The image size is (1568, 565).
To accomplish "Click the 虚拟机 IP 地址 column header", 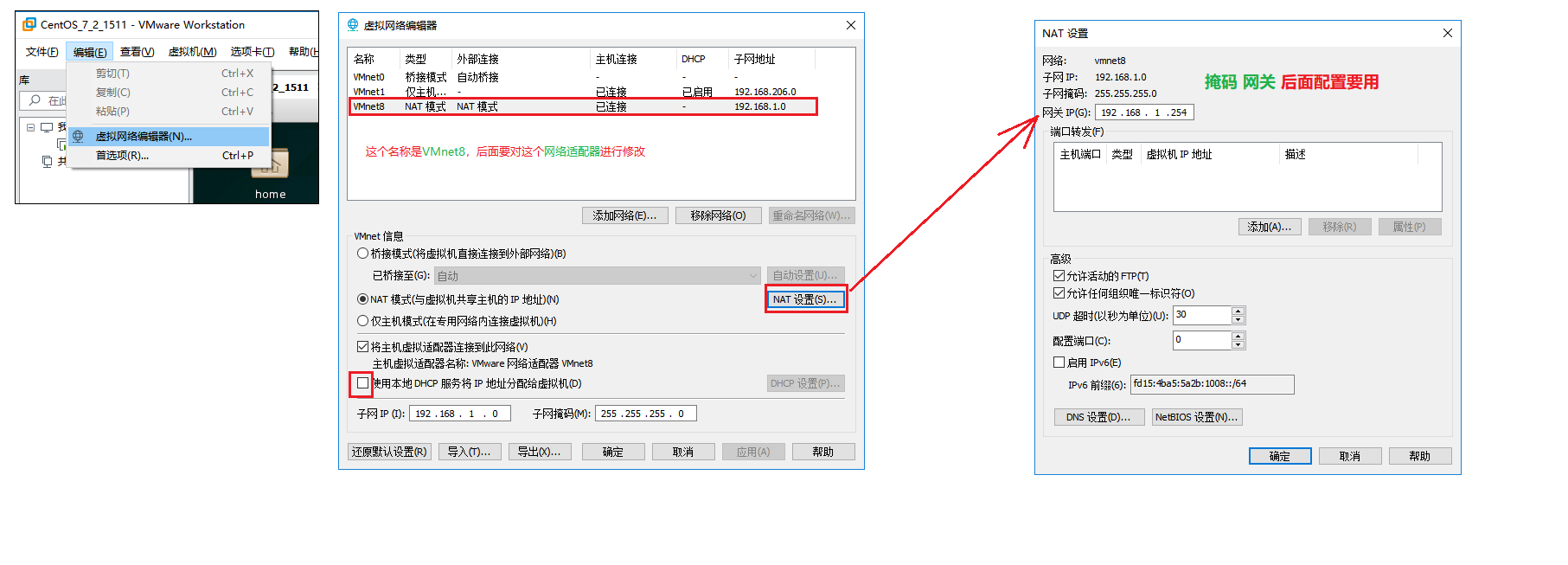I will click(1210, 154).
